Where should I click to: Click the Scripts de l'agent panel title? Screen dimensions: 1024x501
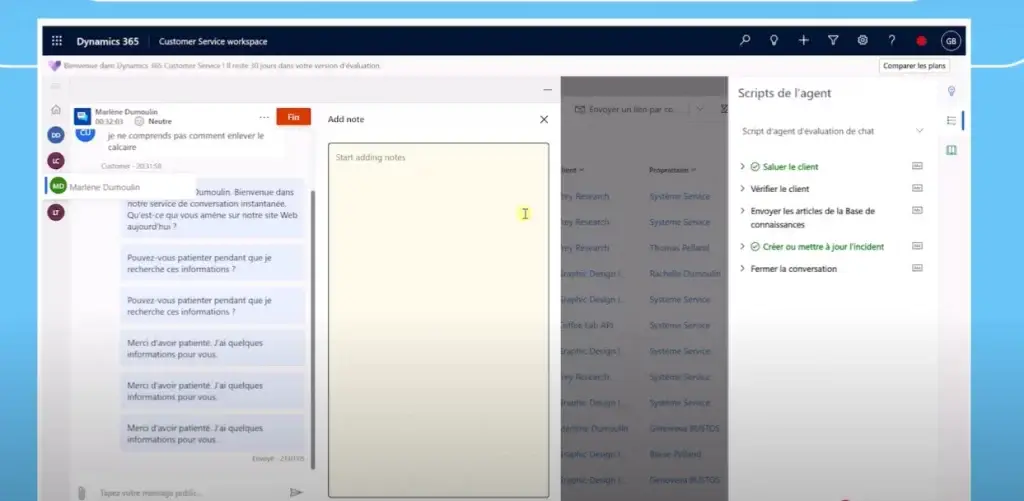(784, 93)
